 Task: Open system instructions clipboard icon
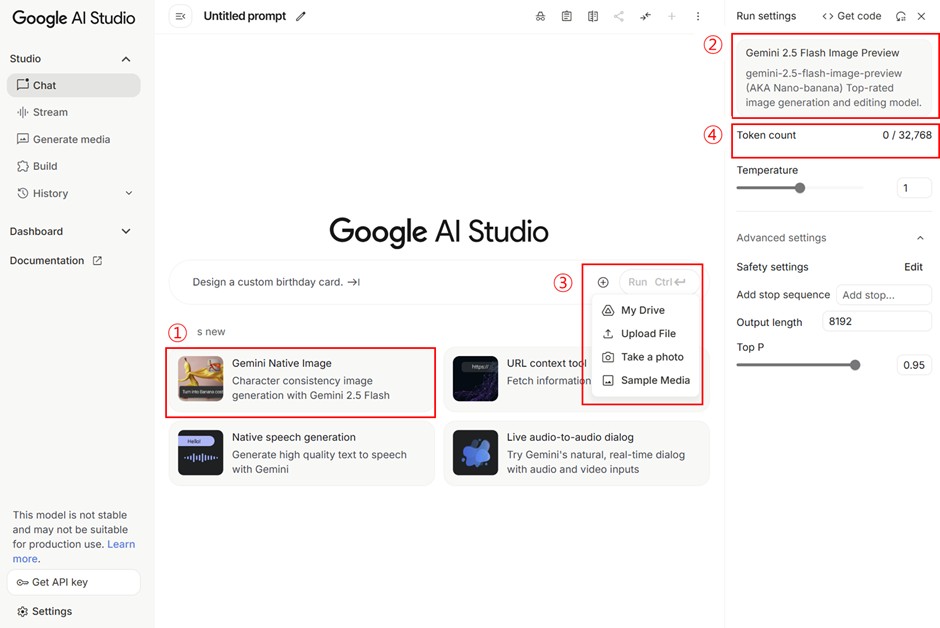coord(567,16)
